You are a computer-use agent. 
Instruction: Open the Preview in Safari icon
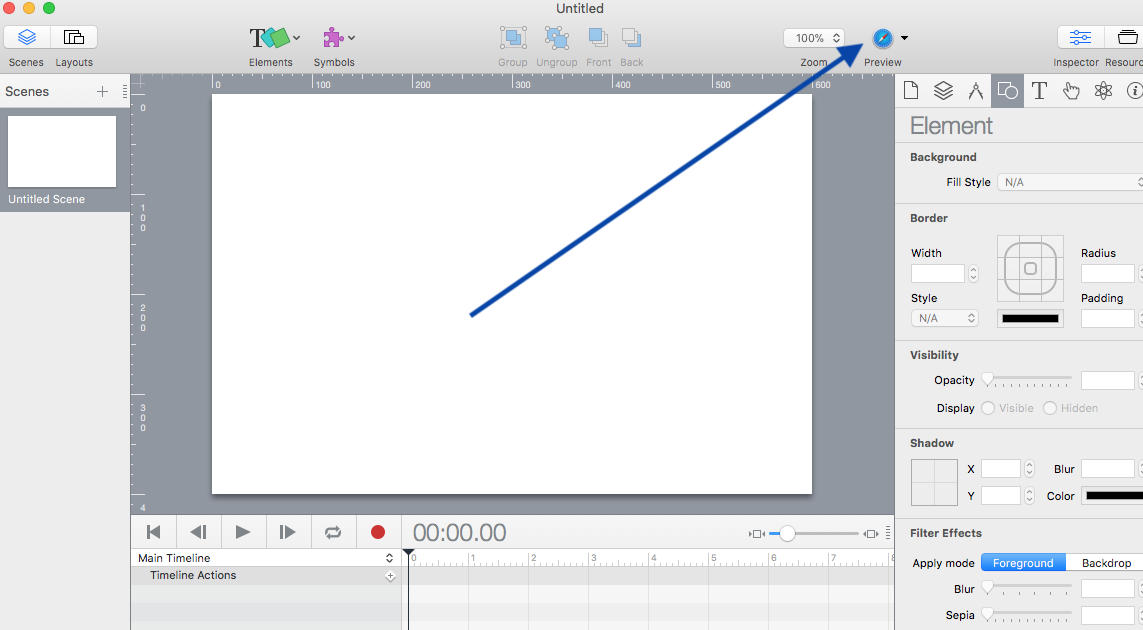[x=883, y=38]
